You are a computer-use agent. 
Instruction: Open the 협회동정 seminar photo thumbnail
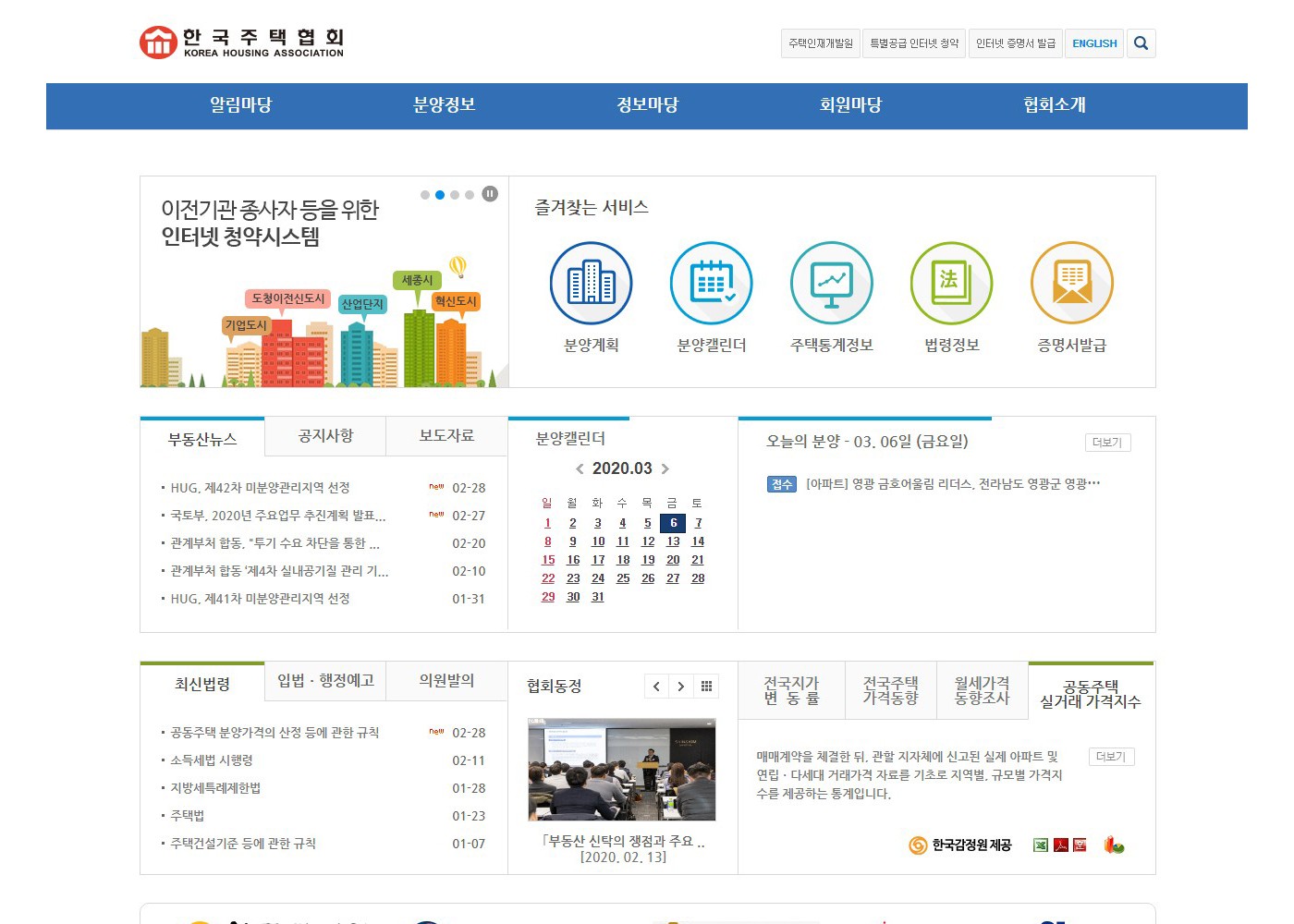(622, 770)
